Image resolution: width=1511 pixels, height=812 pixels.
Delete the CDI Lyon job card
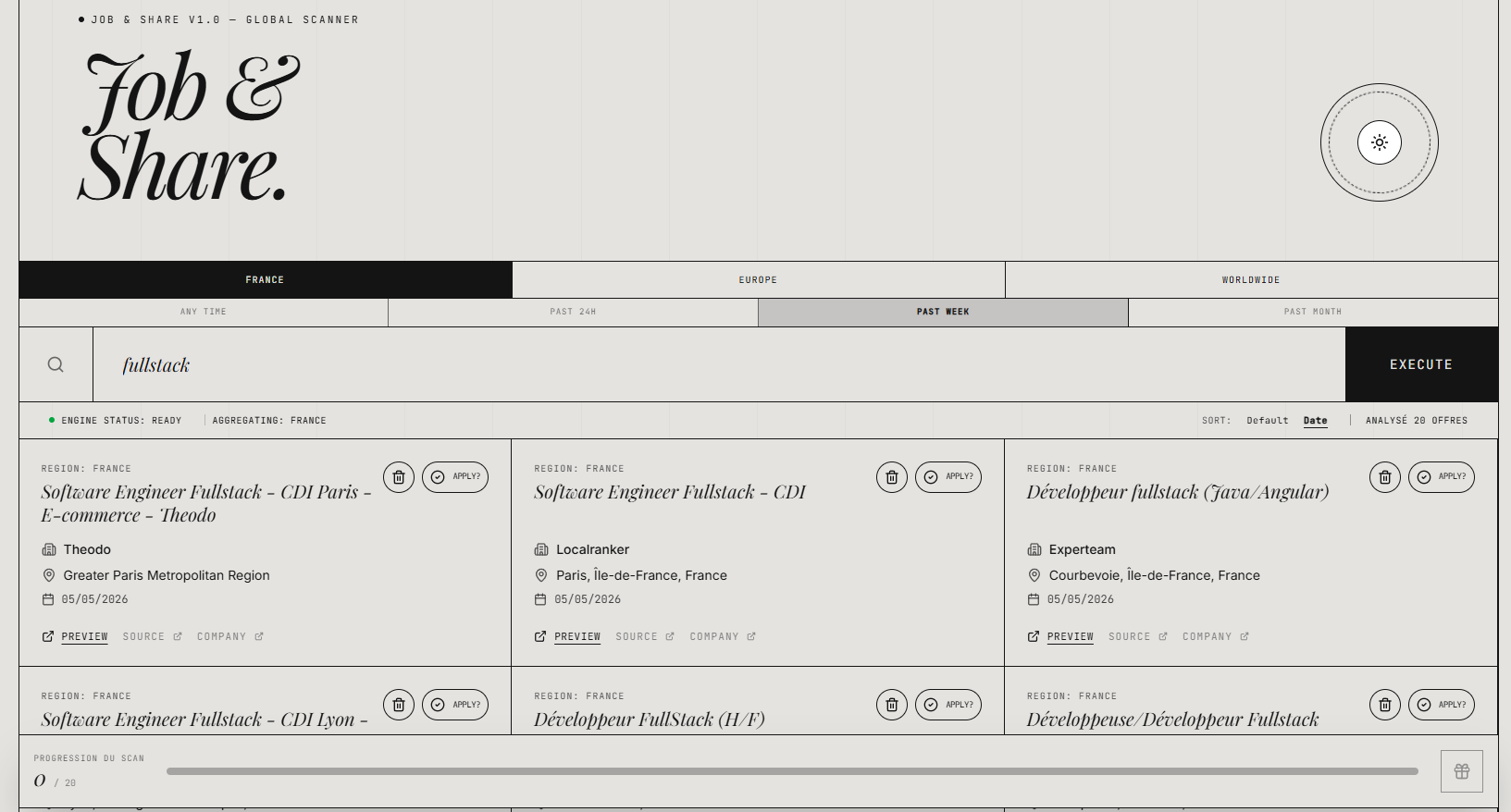click(399, 705)
